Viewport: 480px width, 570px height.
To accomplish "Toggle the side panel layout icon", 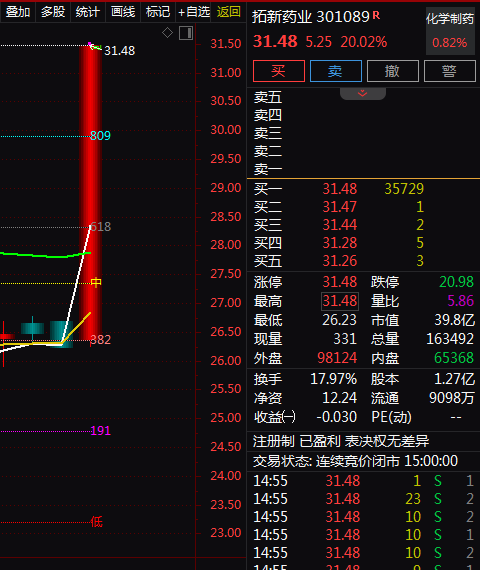I will (186, 33).
